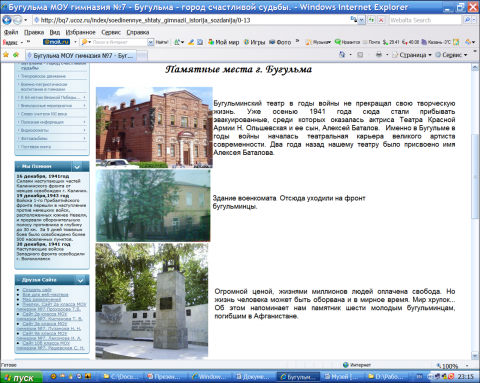Viewport: 480px width, 383px height.
Task: Click the search magnifier beside Webalta Search
Action: point(467,20)
